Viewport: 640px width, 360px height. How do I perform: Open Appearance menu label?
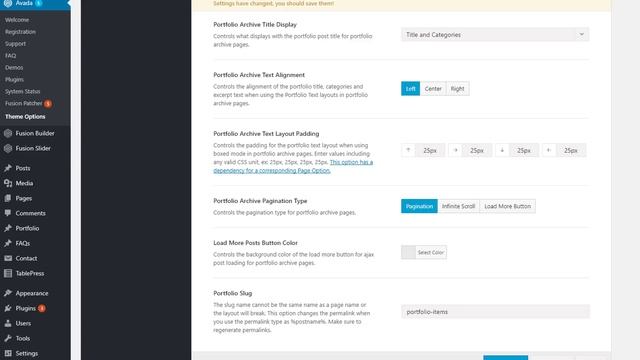tap(32, 293)
